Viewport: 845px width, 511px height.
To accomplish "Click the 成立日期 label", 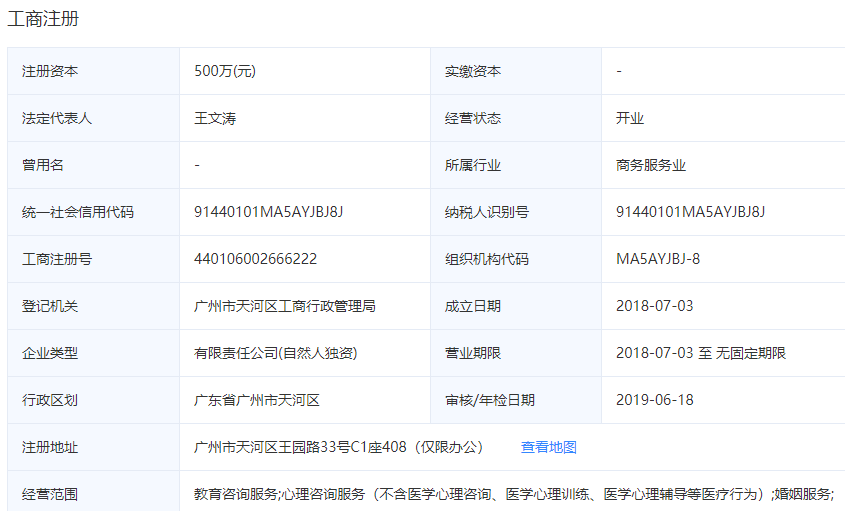I will point(473,306).
